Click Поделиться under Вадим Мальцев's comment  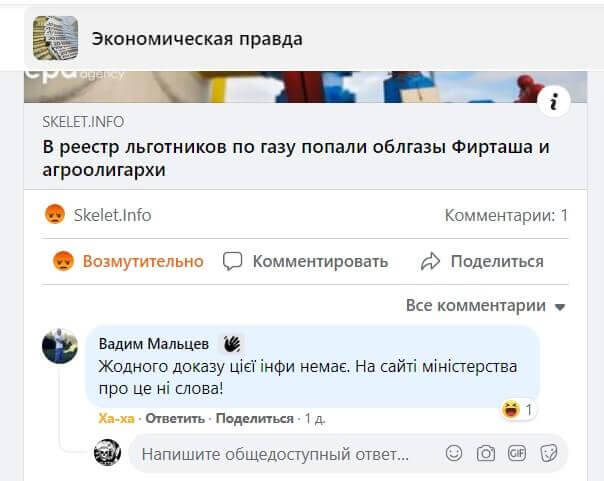[254, 418]
